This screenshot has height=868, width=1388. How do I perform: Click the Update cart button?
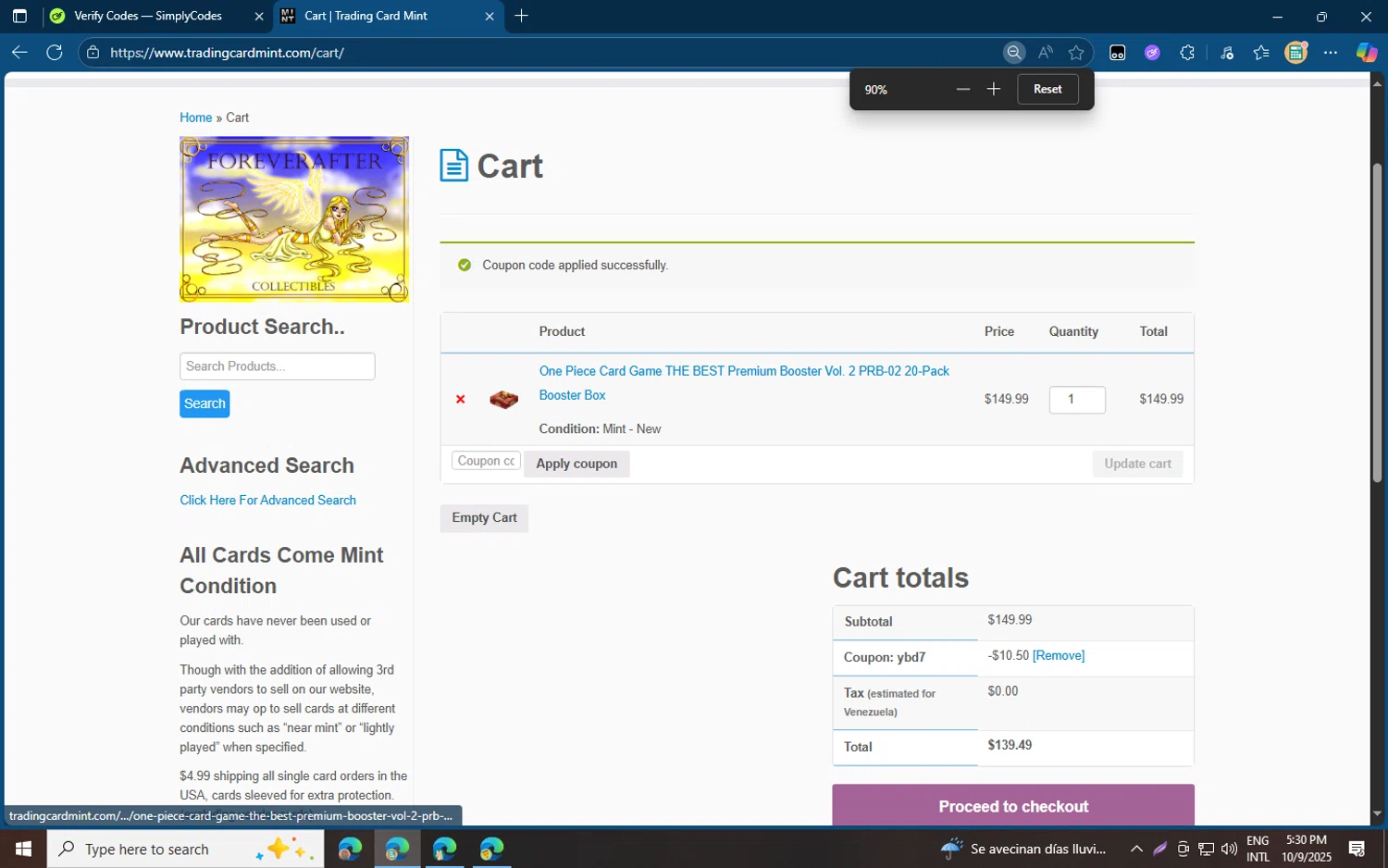(x=1137, y=464)
